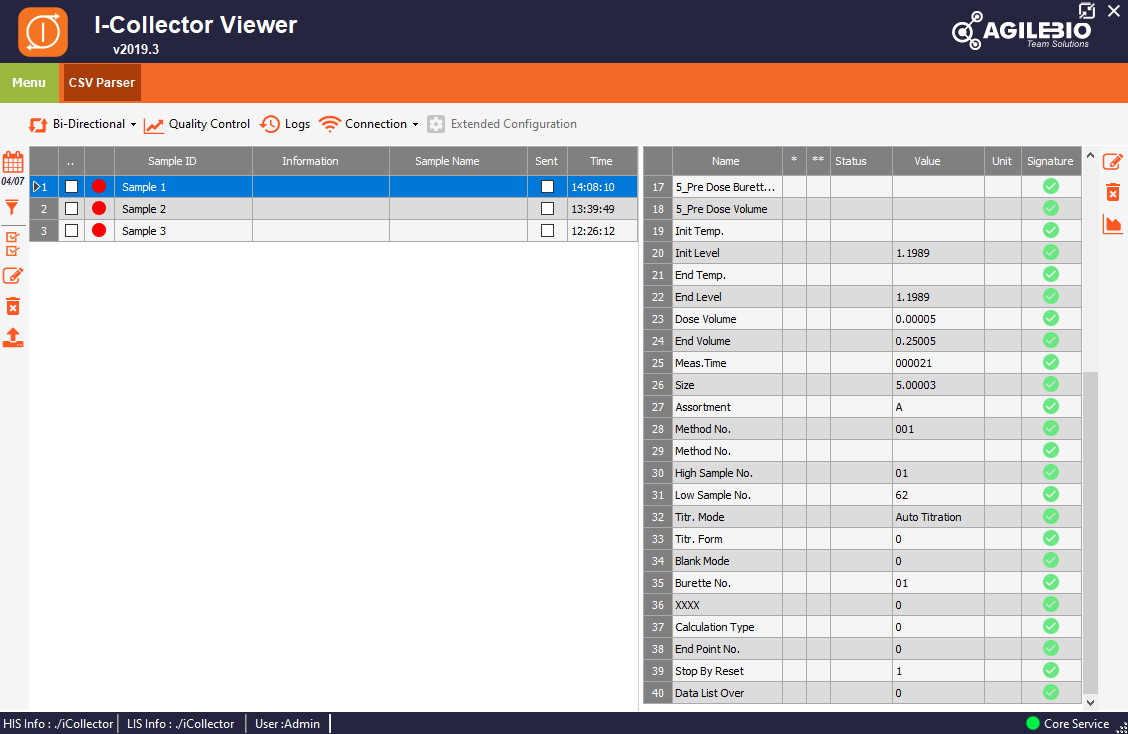Click the results scrollbar up arrow
Screen dimensions: 1128x734
coord(1091,155)
